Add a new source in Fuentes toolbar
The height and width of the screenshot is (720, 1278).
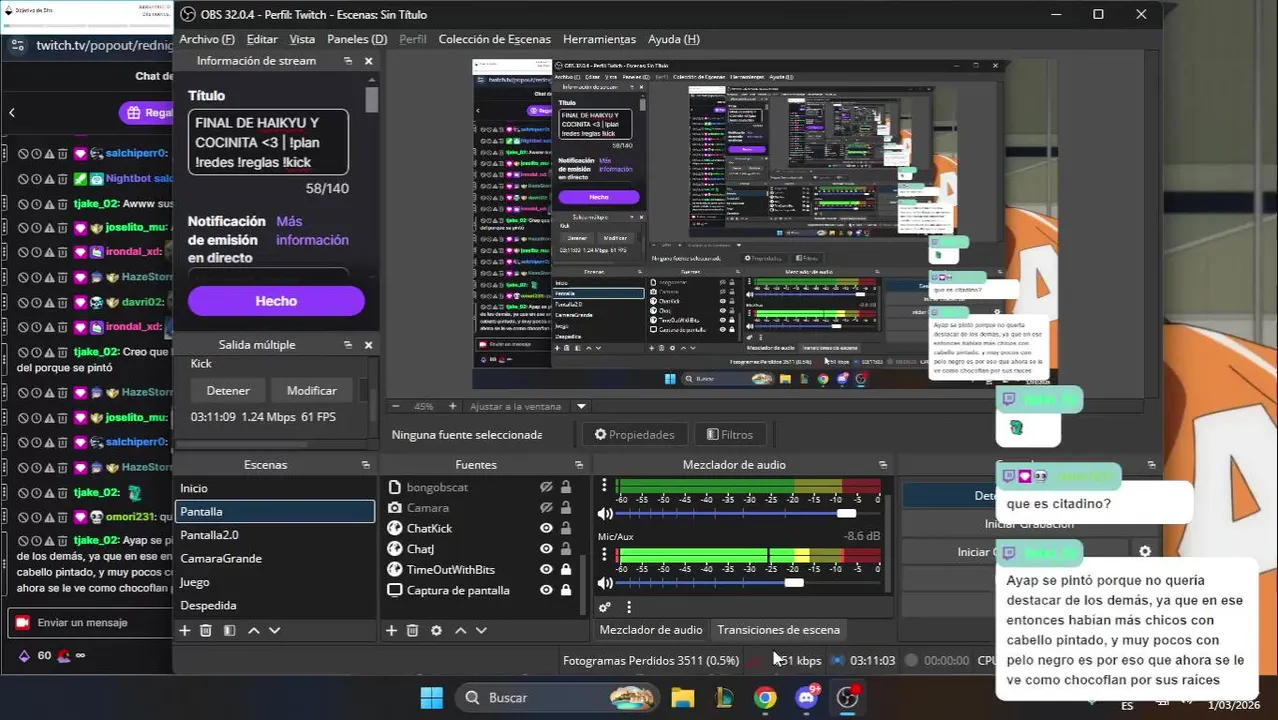pyautogui.click(x=391, y=631)
